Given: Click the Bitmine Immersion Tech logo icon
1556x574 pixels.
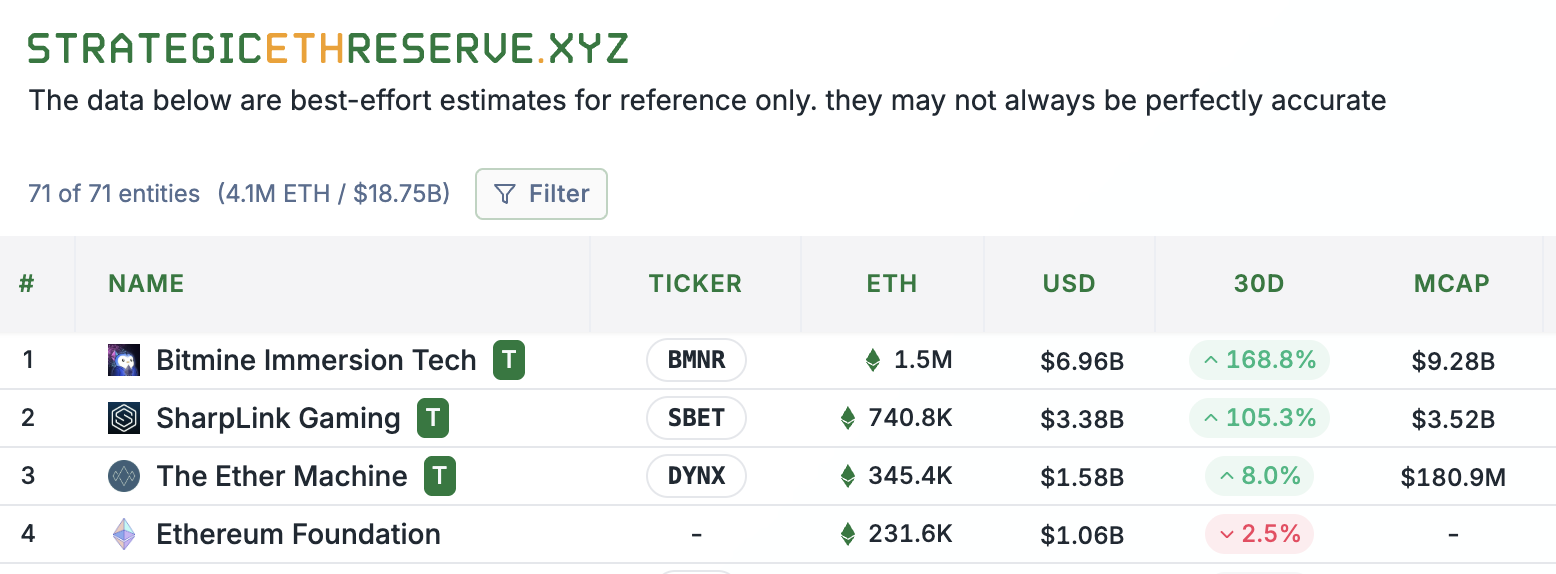Looking at the screenshot, I should coord(124,360).
